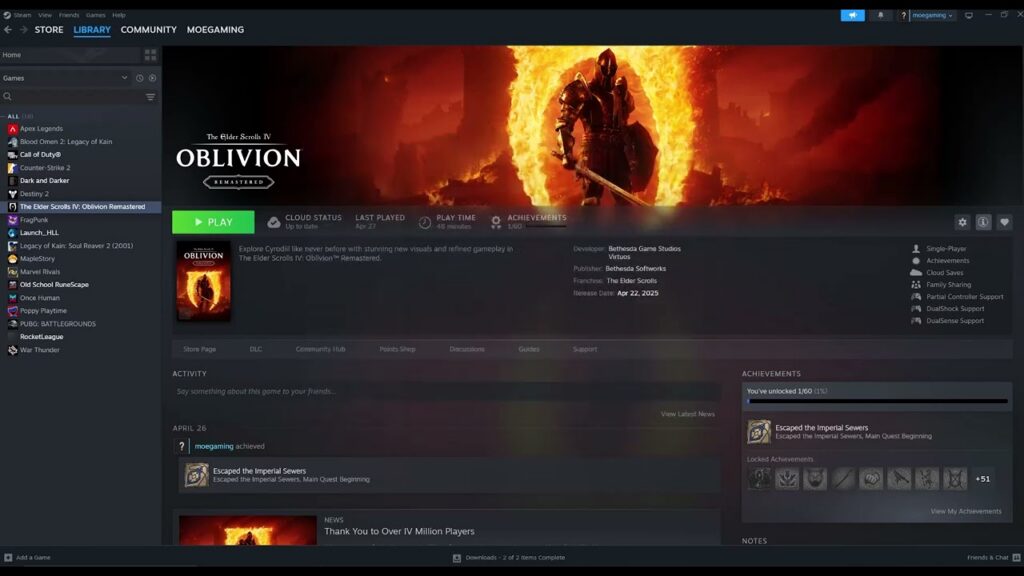Open the announcements megaphone icon
The height and width of the screenshot is (576, 1024).
click(x=852, y=15)
